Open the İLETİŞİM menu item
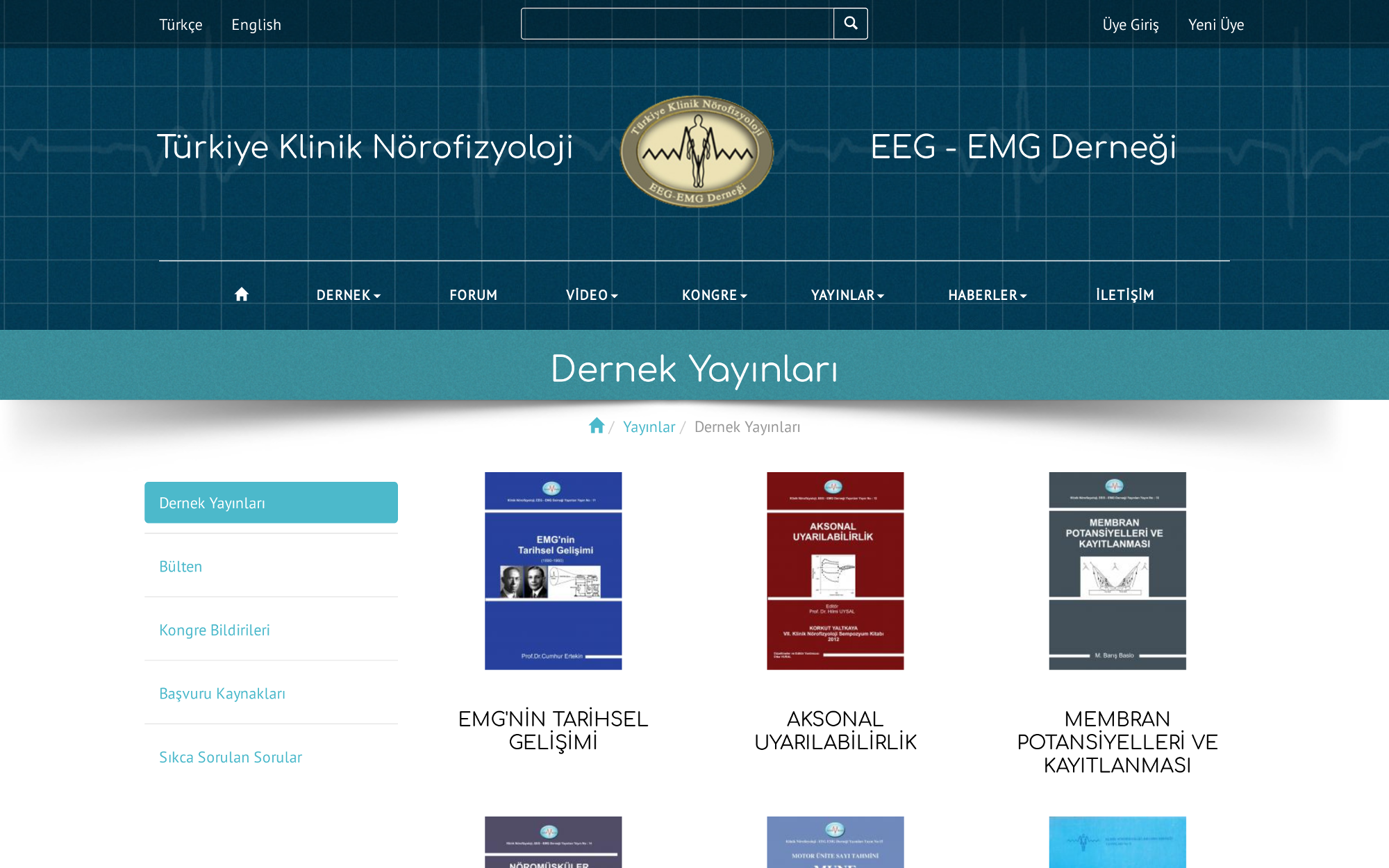This screenshot has height=868, width=1389. (1124, 295)
